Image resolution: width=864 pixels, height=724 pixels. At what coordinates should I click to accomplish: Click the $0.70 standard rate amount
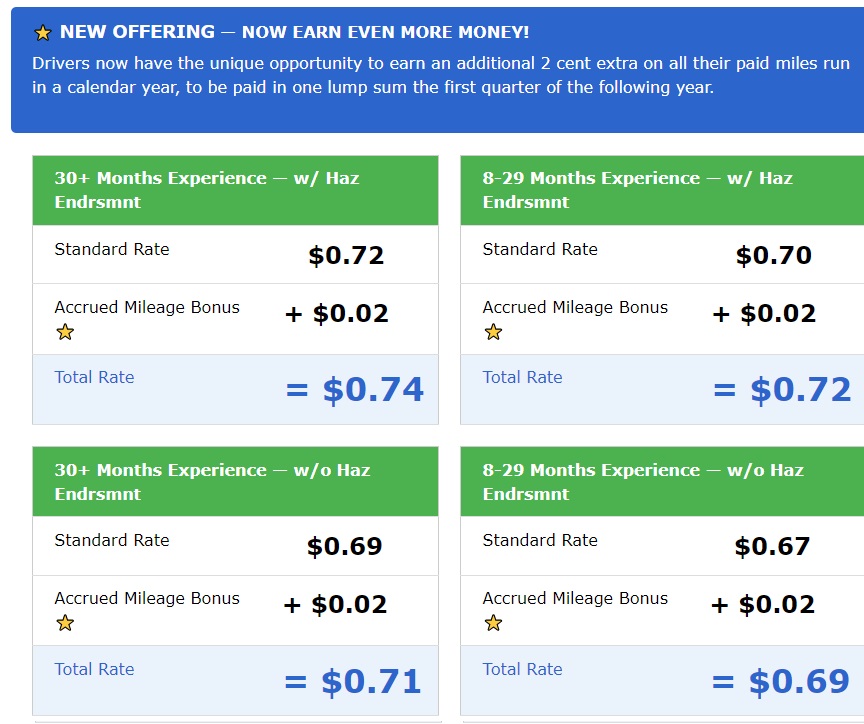coord(774,255)
